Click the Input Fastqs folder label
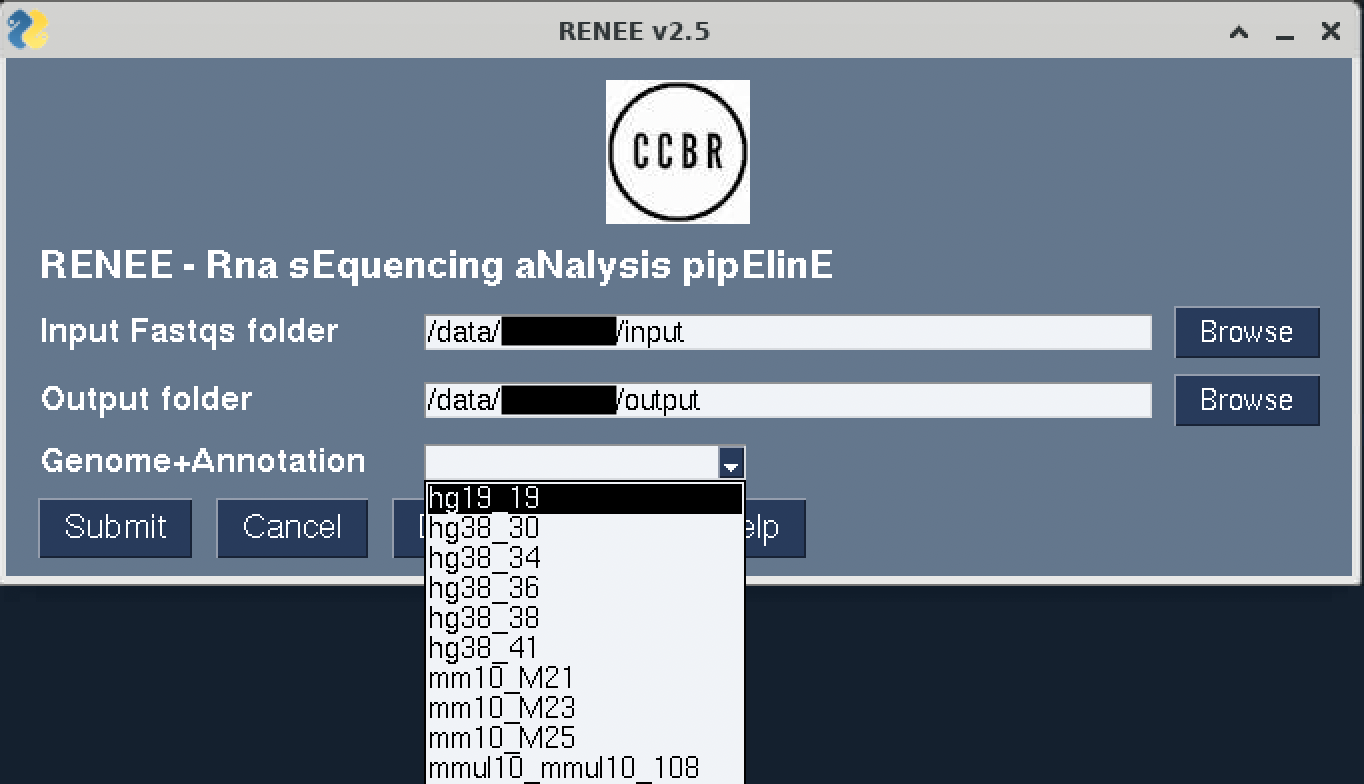Image resolution: width=1364 pixels, height=784 pixels. click(x=189, y=331)
